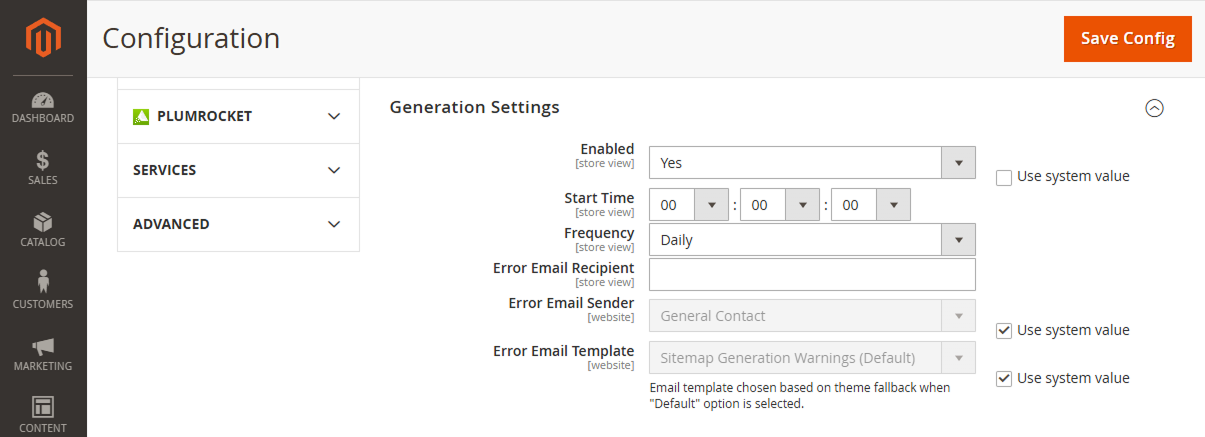Open the Dashboard gauge icon
1205x437 pixels.
(43, 100)
